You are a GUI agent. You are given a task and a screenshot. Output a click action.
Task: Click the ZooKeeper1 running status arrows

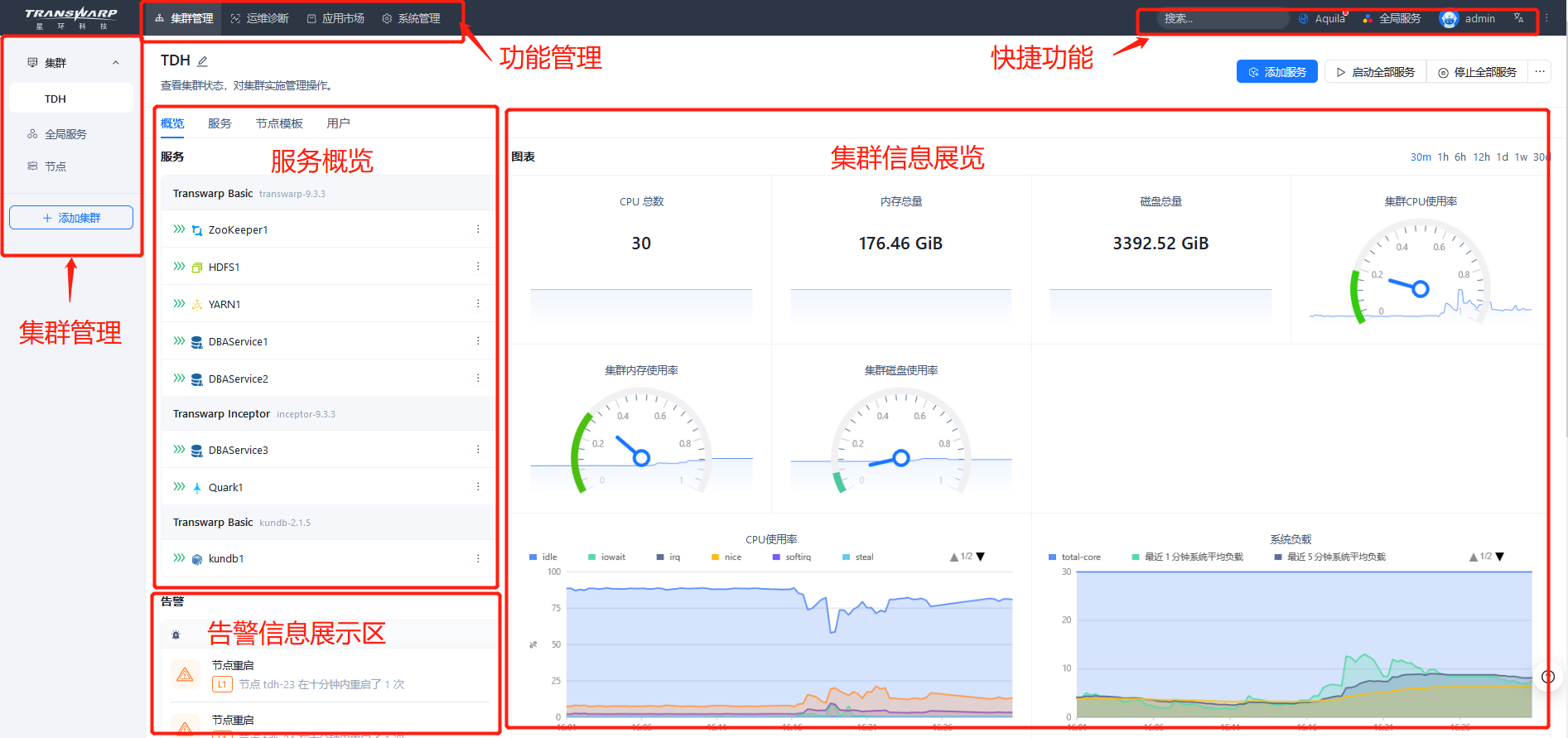(179, 229)
